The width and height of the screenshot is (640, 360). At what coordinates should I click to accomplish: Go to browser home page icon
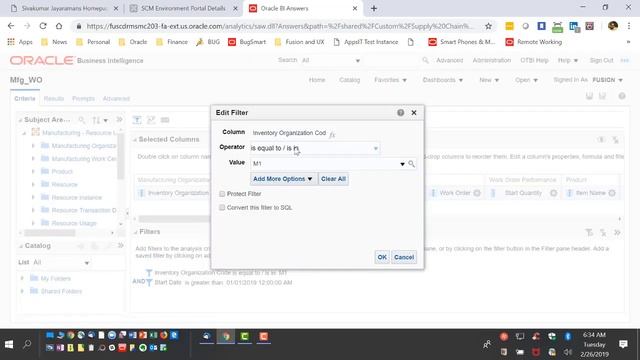pos(59,26)
